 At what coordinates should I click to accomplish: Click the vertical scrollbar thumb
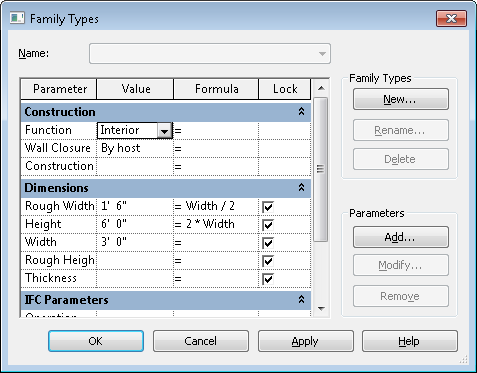click(x=320, y=169)
